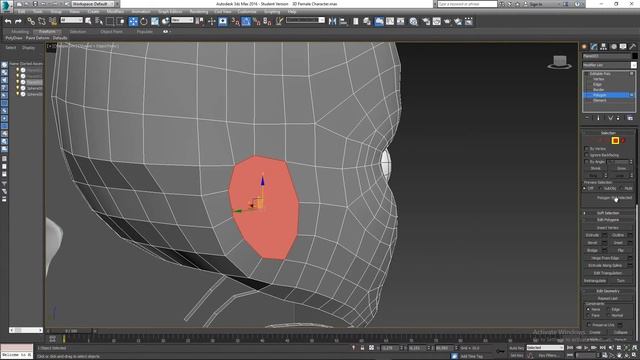The width and height of the screenshot is (640, 360).
Task: Collapse the Edit Geometry rollout
Action: 608,291
